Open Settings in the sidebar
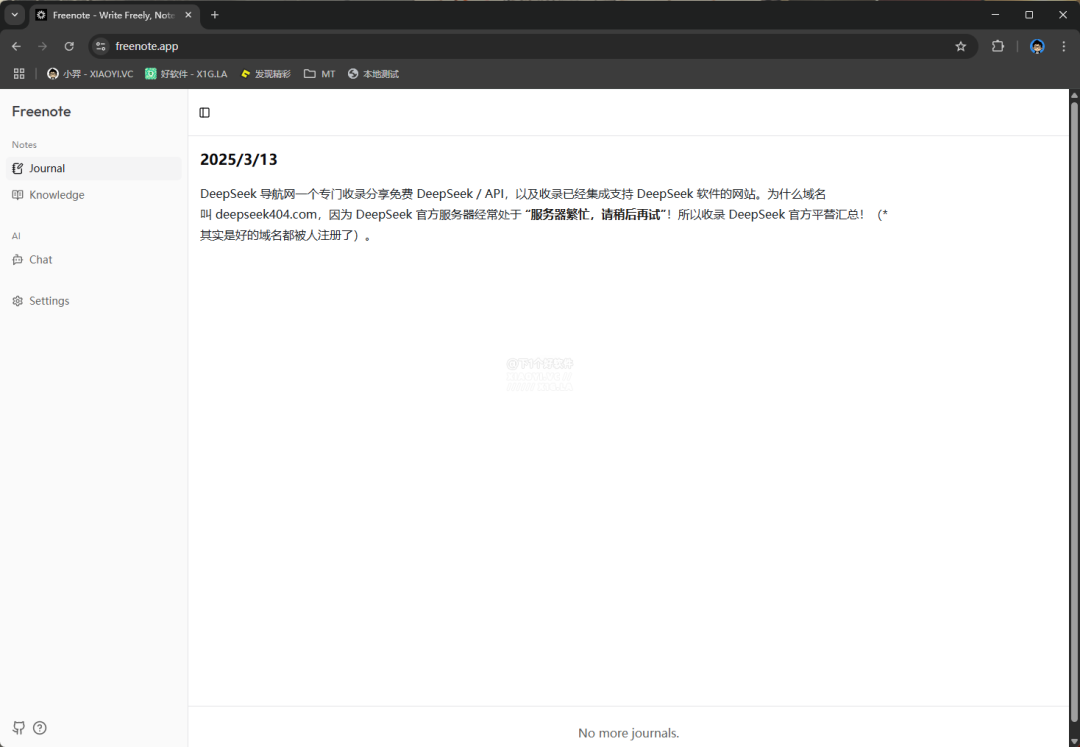This screenshot has width=1080, height=747. (94, 301)
